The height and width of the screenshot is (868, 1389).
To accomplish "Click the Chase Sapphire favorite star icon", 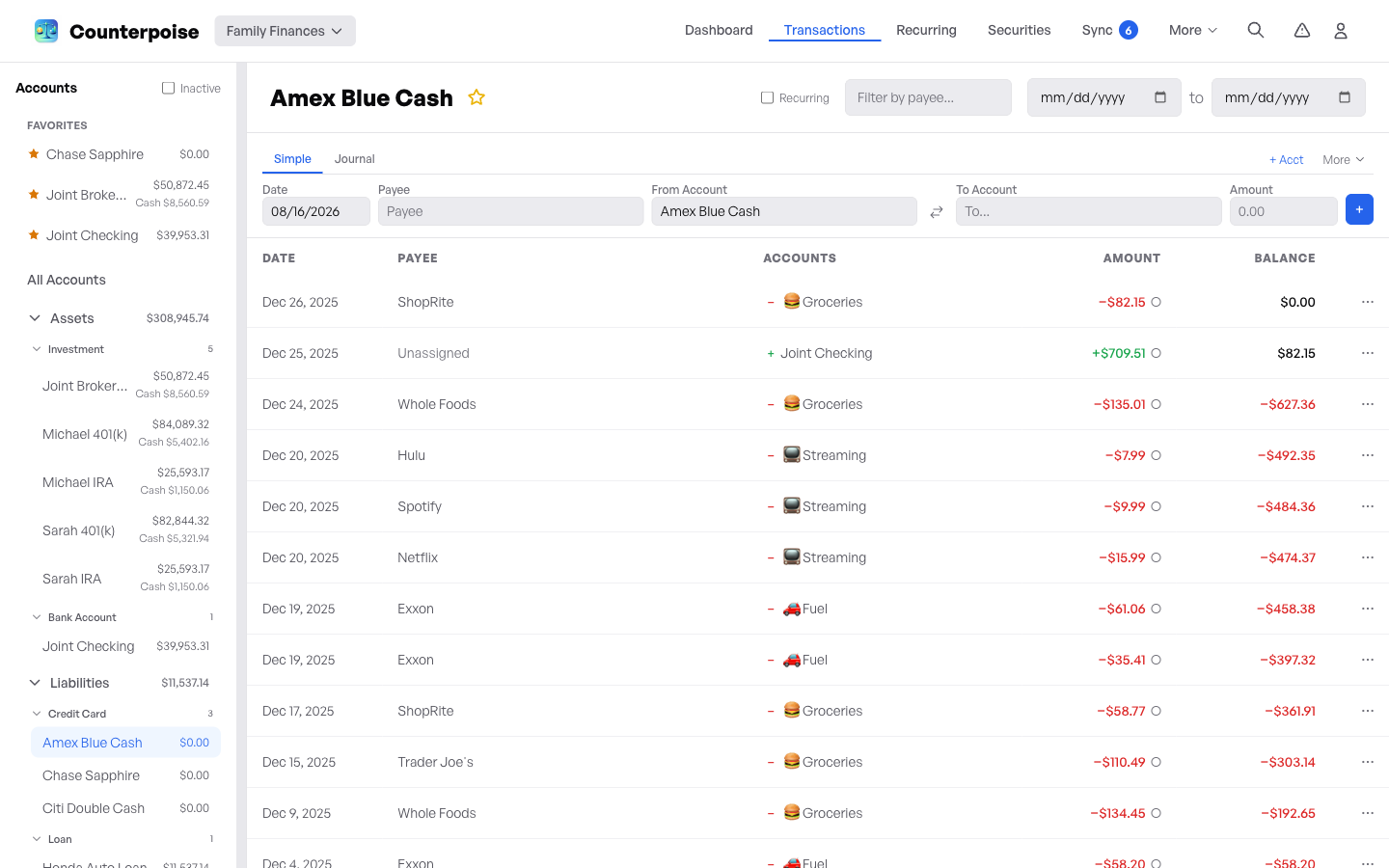I will pos(34,153).
